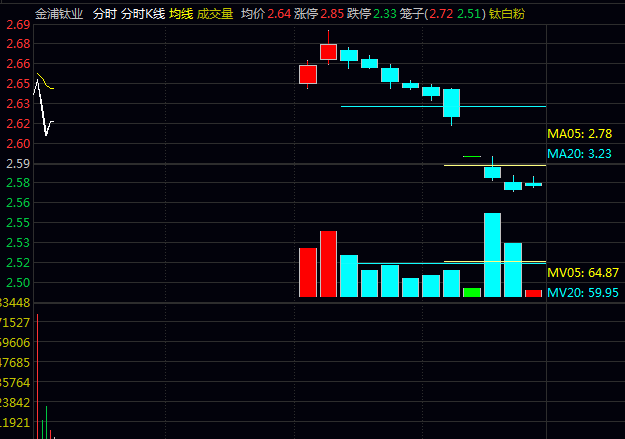
Task: Click the 2.59 price axis label
Action: point(18,163)
